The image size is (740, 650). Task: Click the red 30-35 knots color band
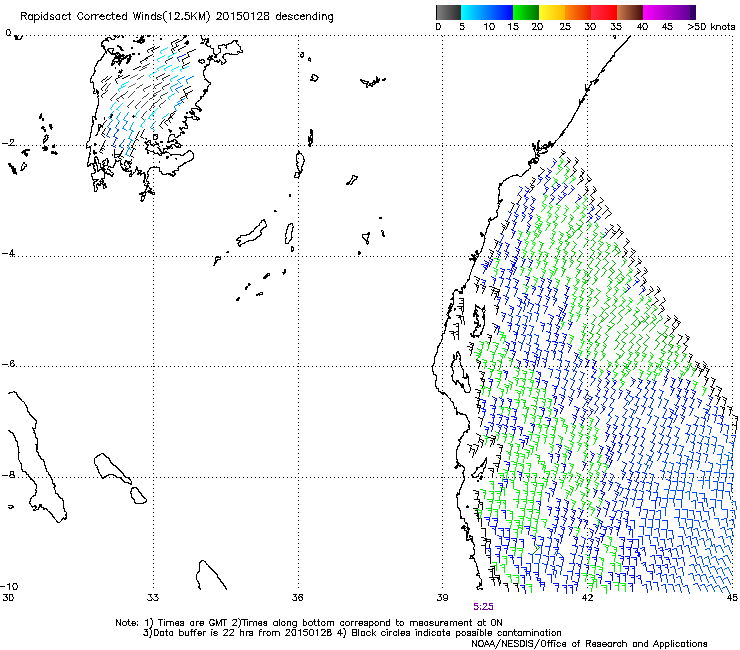tap(604, 12)
